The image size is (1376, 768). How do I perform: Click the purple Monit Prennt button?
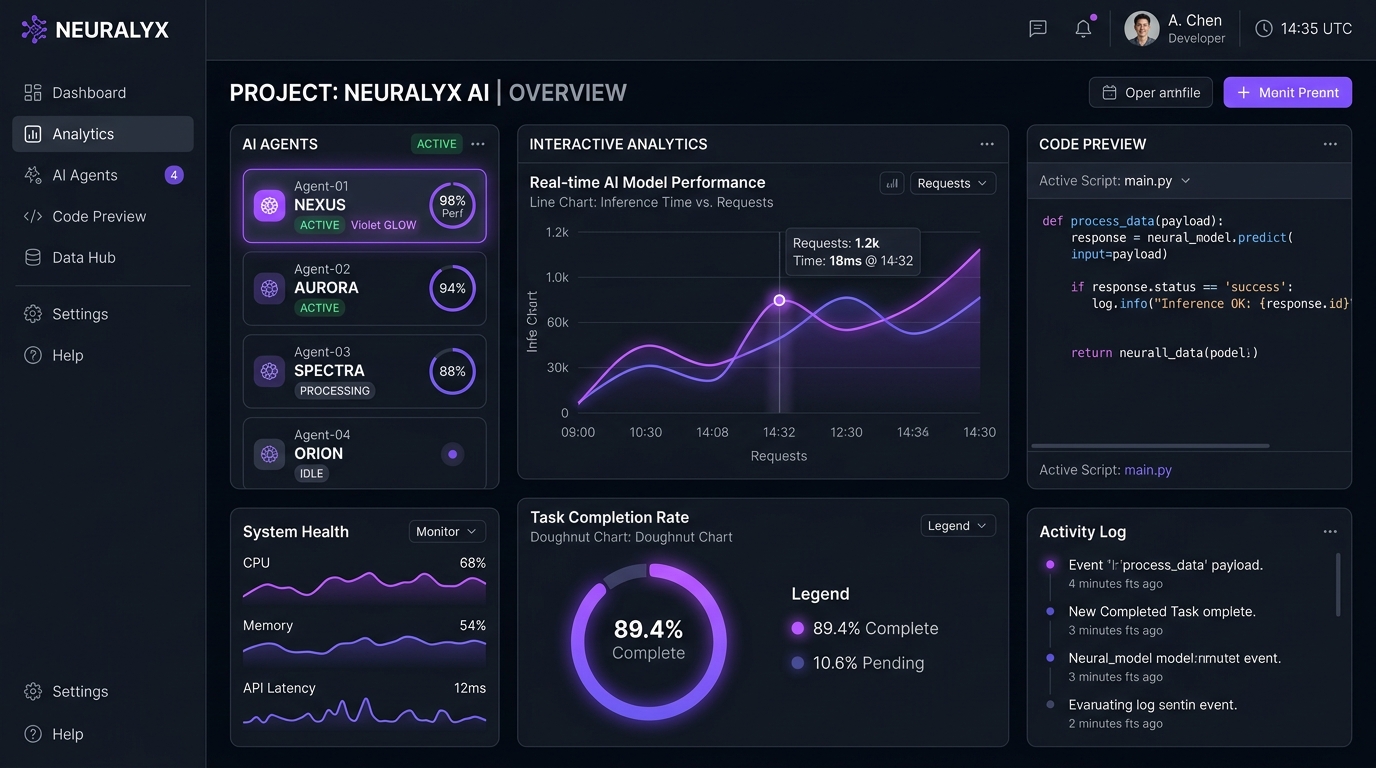[x=1288, y=92]
